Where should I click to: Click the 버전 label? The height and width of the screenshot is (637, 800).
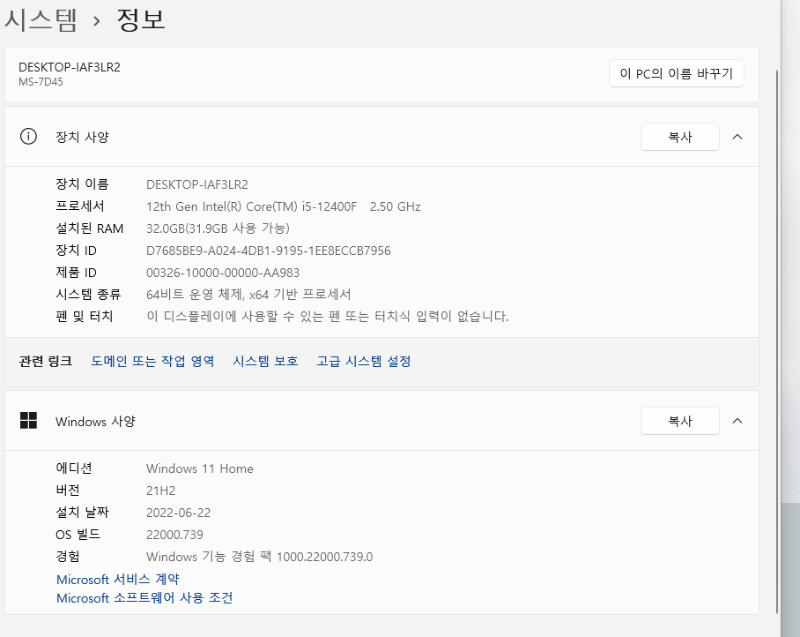[x=67, y=490]
